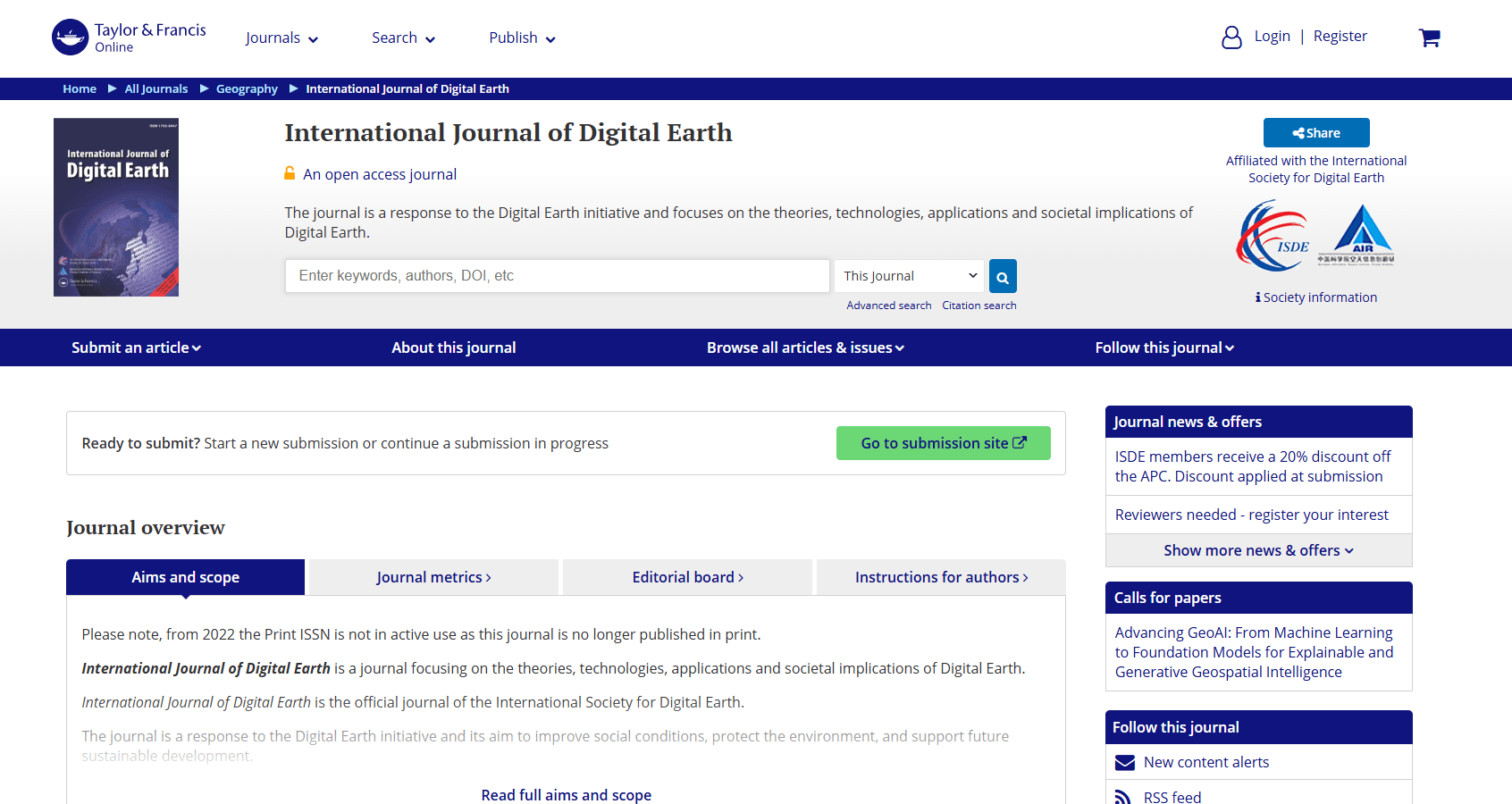Click the Journal overview heading
The width and height of the screenshot is (1512, 804).
click(146, 528)
